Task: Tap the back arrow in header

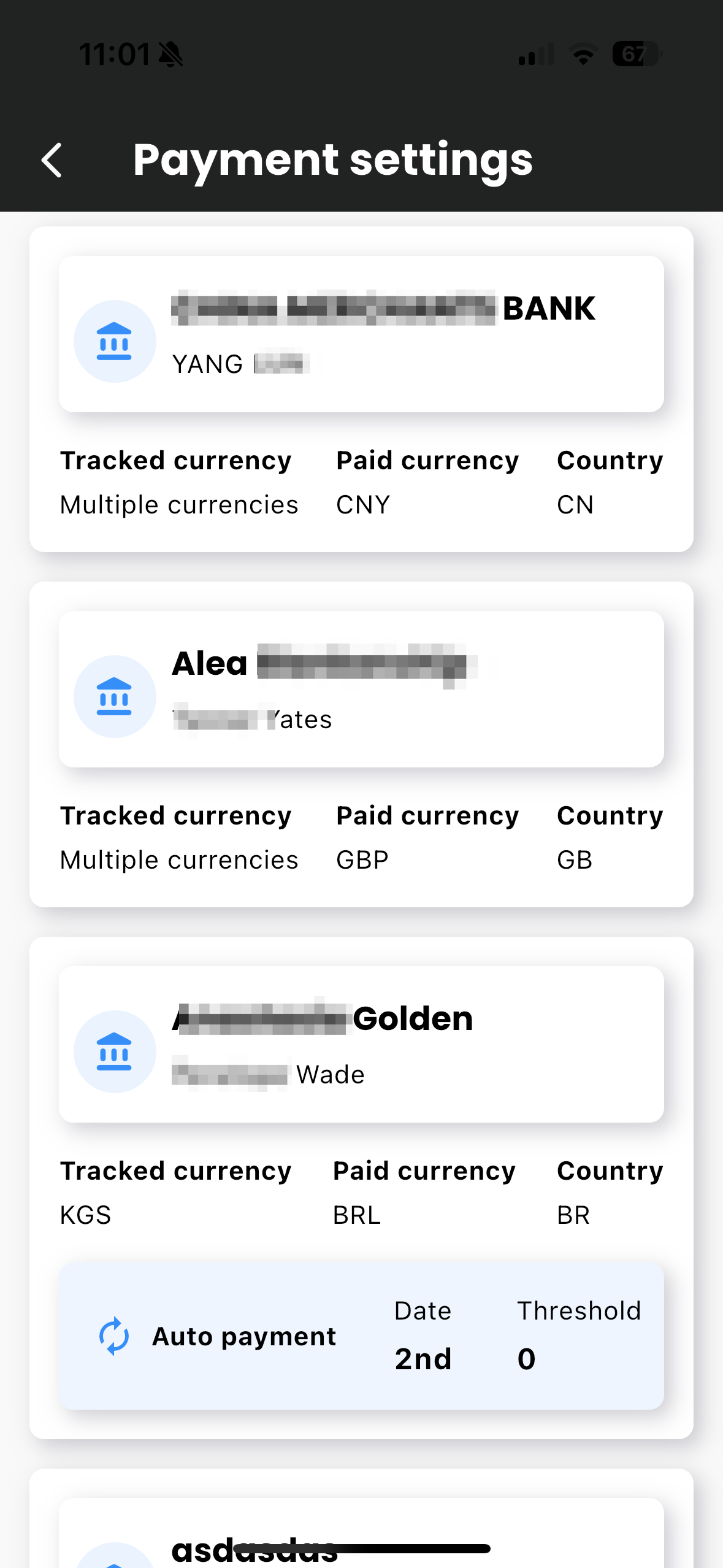Action: pyautogui.click(x=52, y=160)
